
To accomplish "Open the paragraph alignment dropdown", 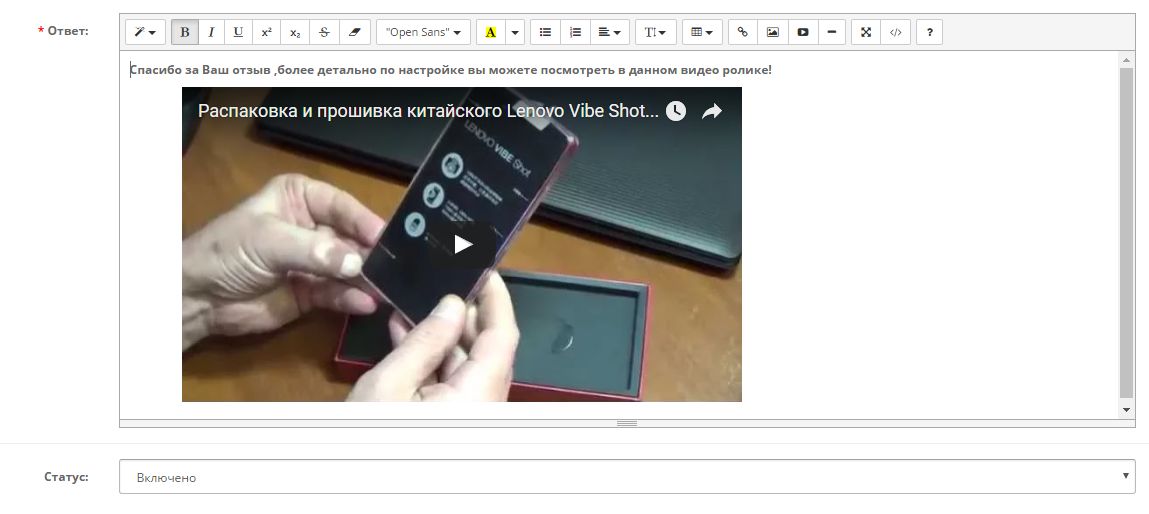I will tap(610, 32).
